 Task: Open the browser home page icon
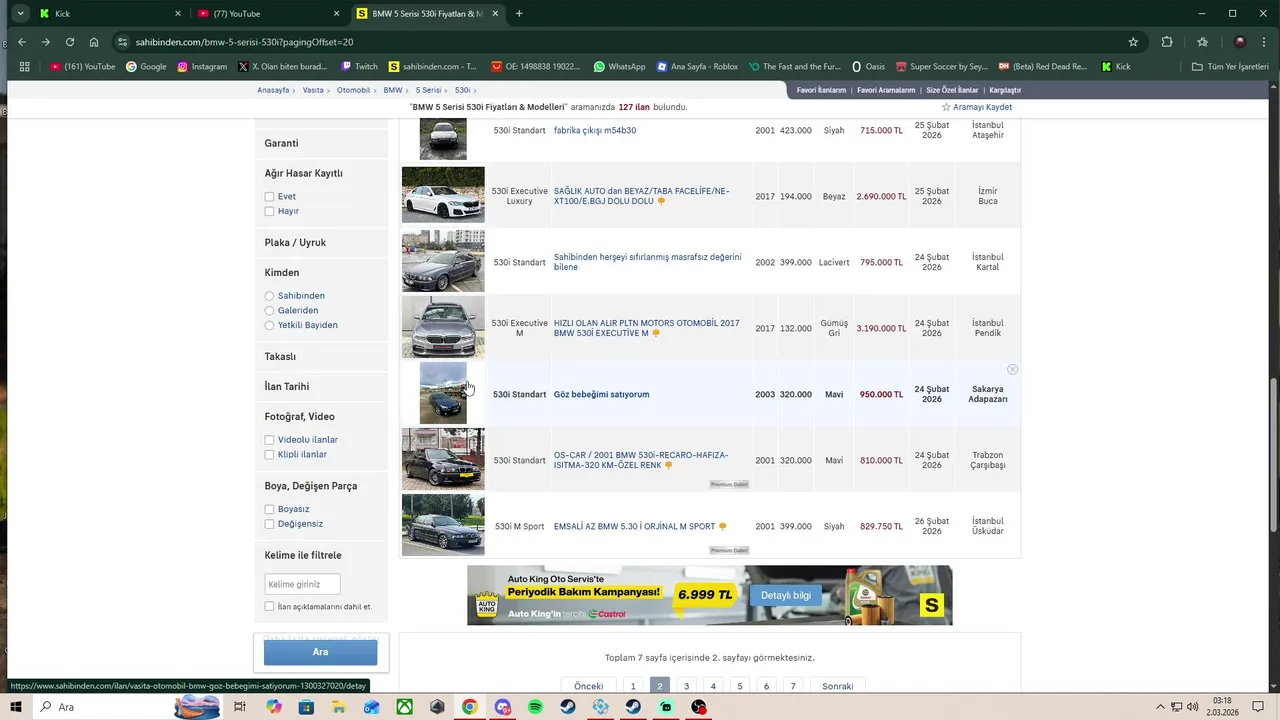(x=94, y=42)
